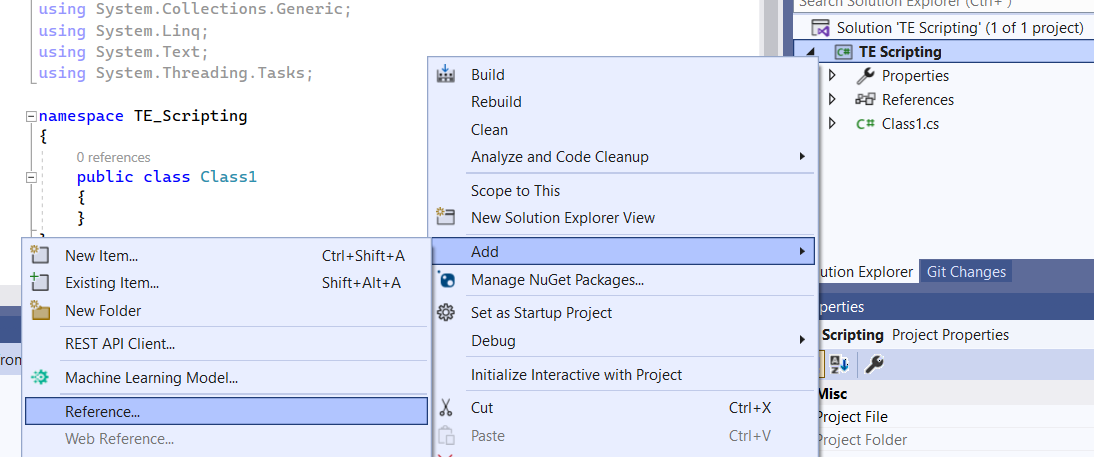Expand the References tree node
The height and width of the screenshot is (457, 1094).
pyautogui.click(x=832, y=100)
